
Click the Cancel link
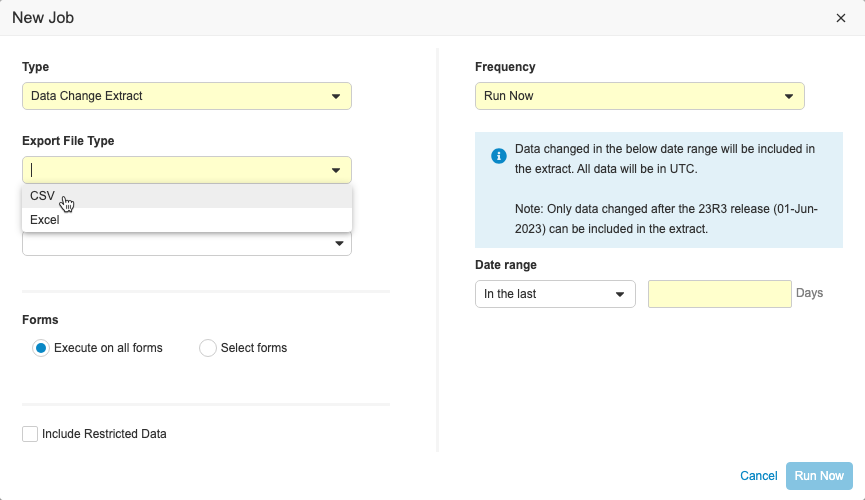click(x=758, y=476)
